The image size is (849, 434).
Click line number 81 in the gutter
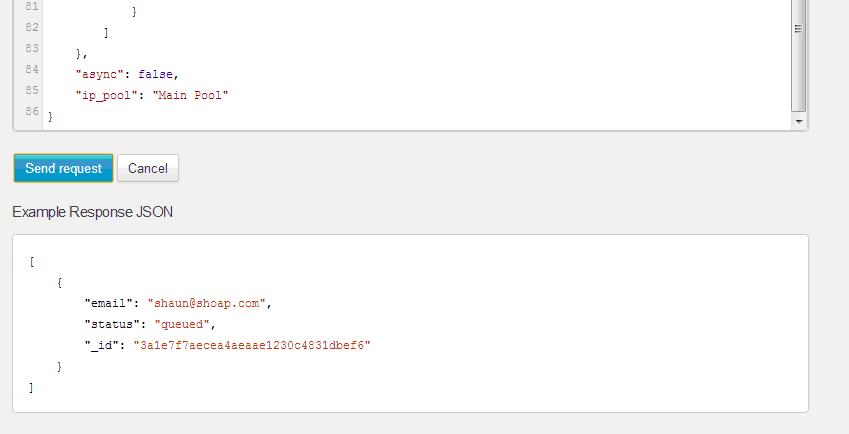click(32, 7)
